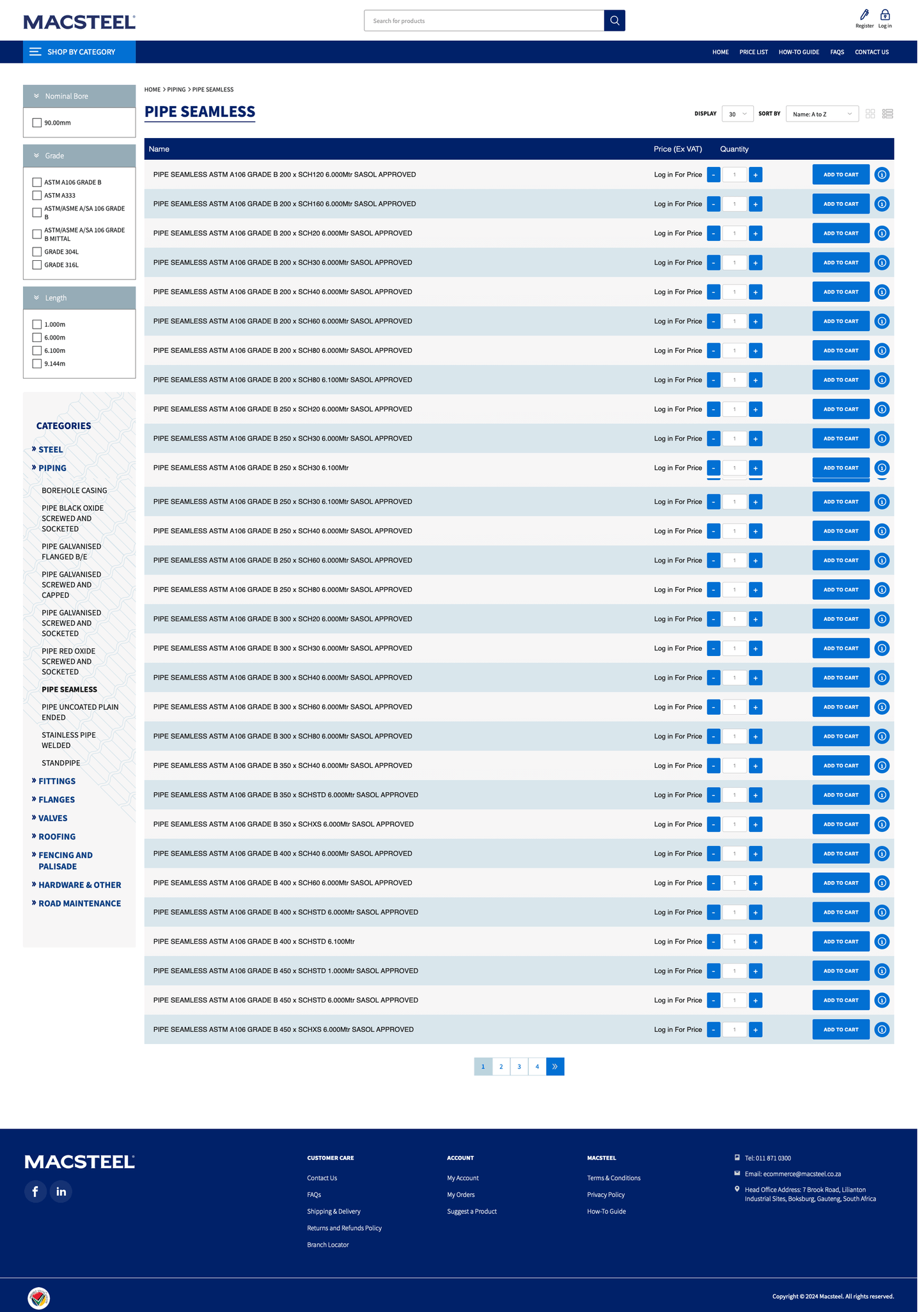
Task: Show info for 200 x SCH120 pipe
Action: (x=882, y=175)
